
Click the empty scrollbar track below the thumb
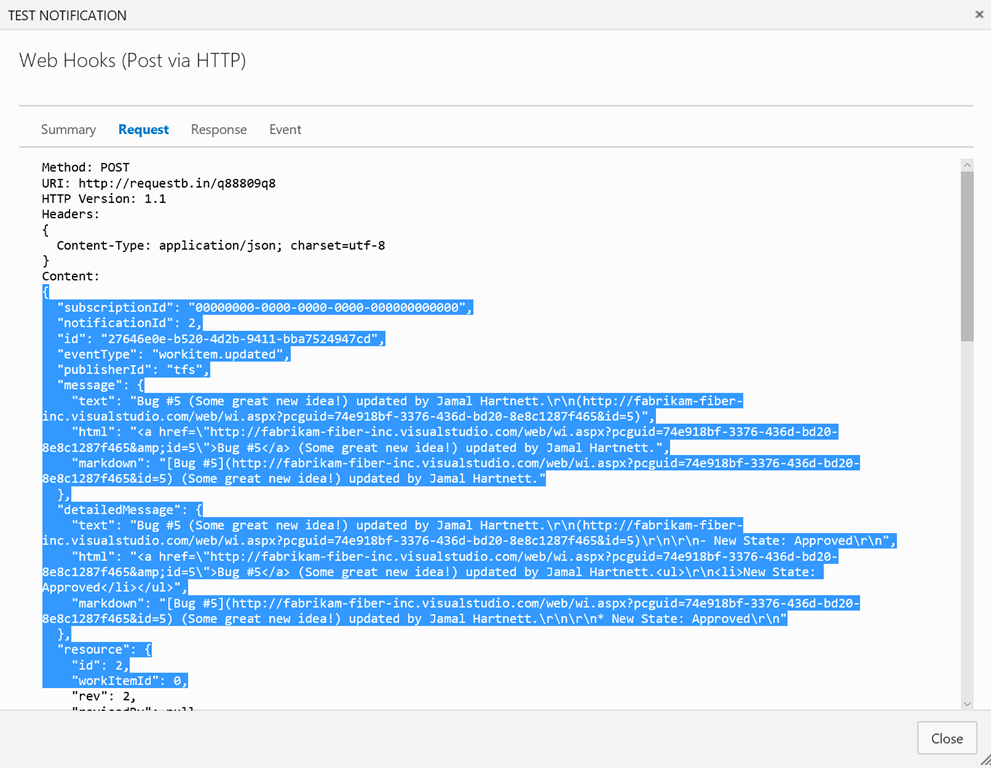click(966, 520)
